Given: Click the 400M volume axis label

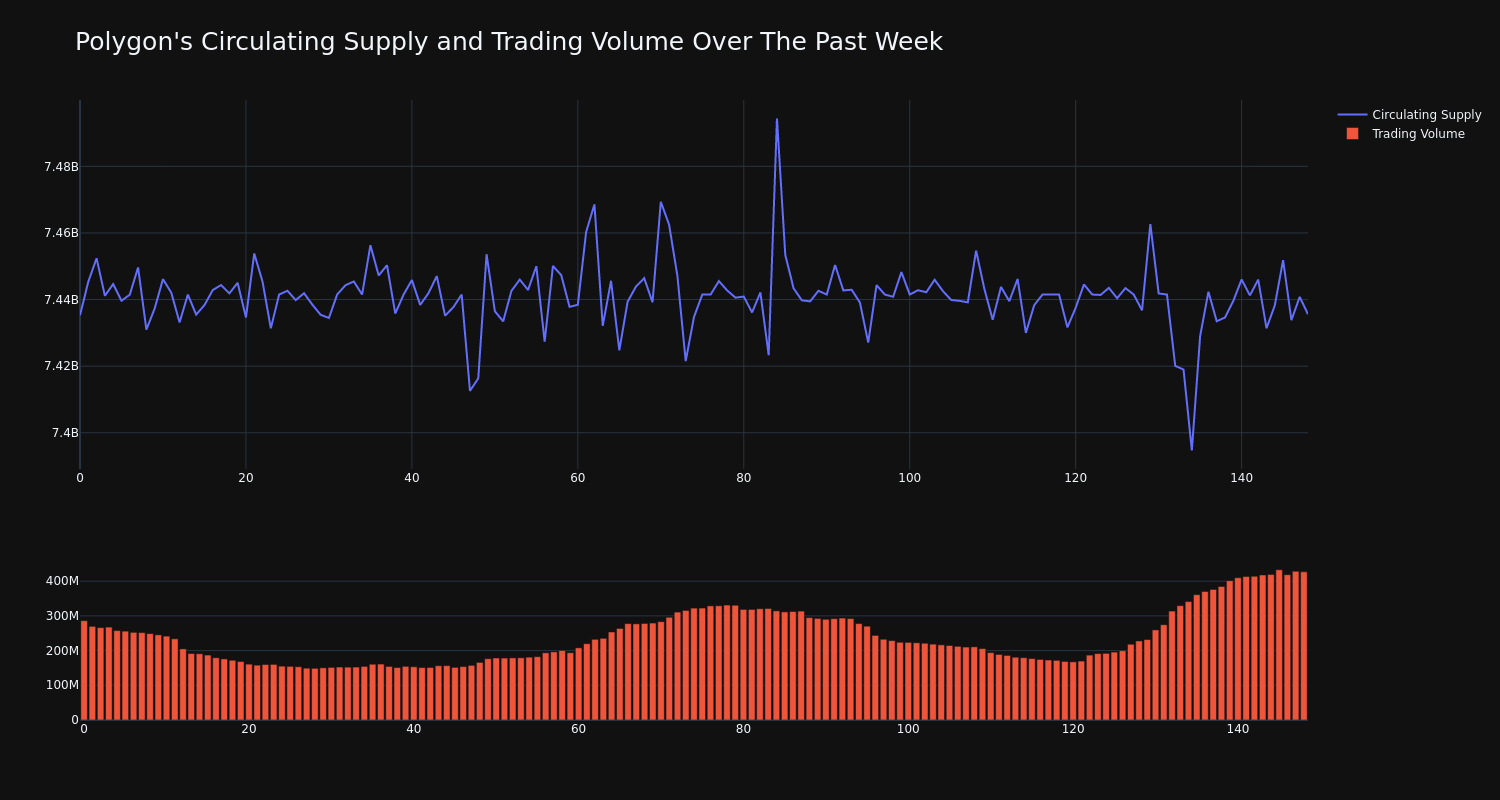Looking at the screenshot, I should [62, 581].
